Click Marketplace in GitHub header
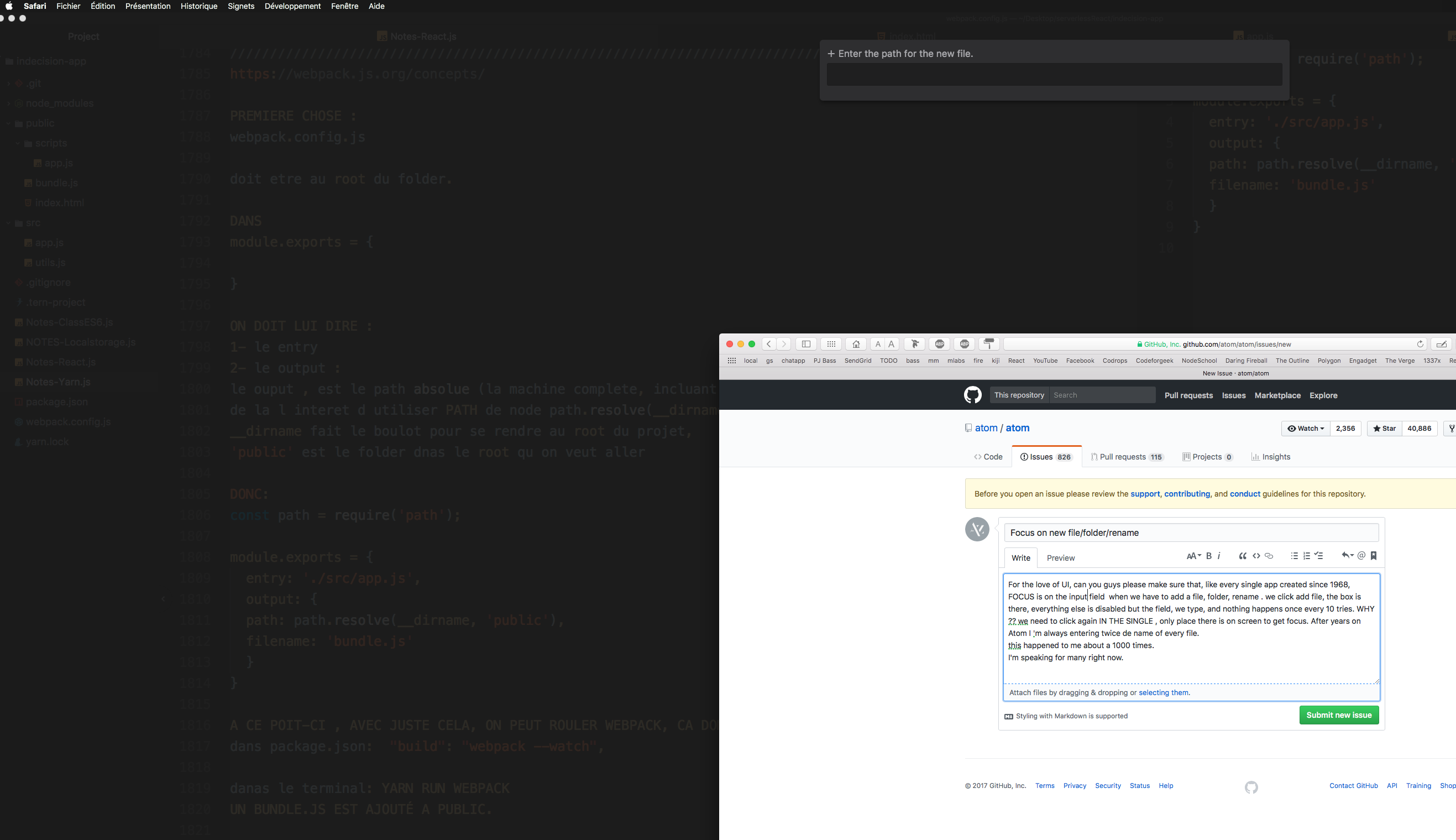 coord(1277,395)
